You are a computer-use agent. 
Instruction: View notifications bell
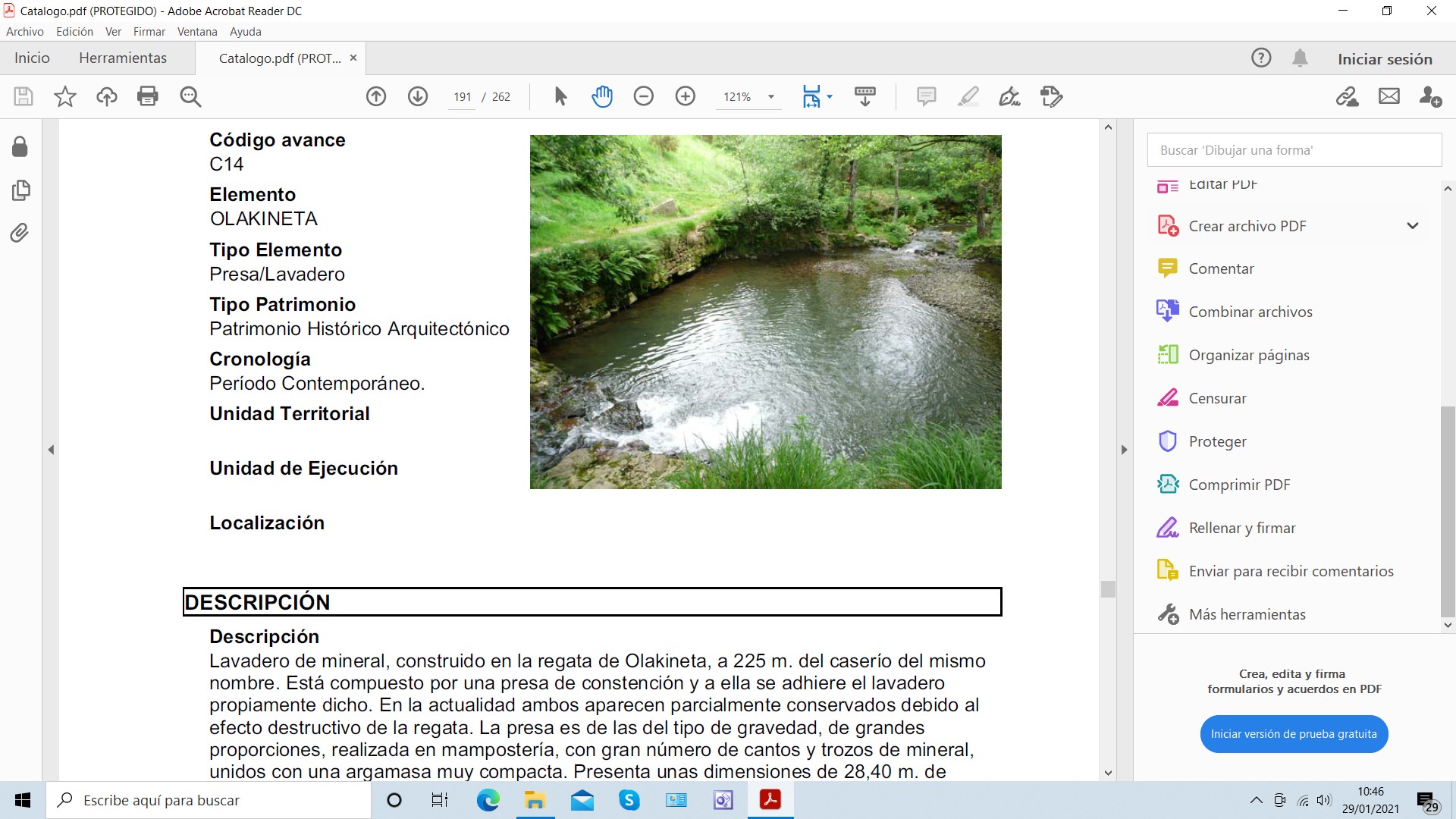pos(1300,58)
